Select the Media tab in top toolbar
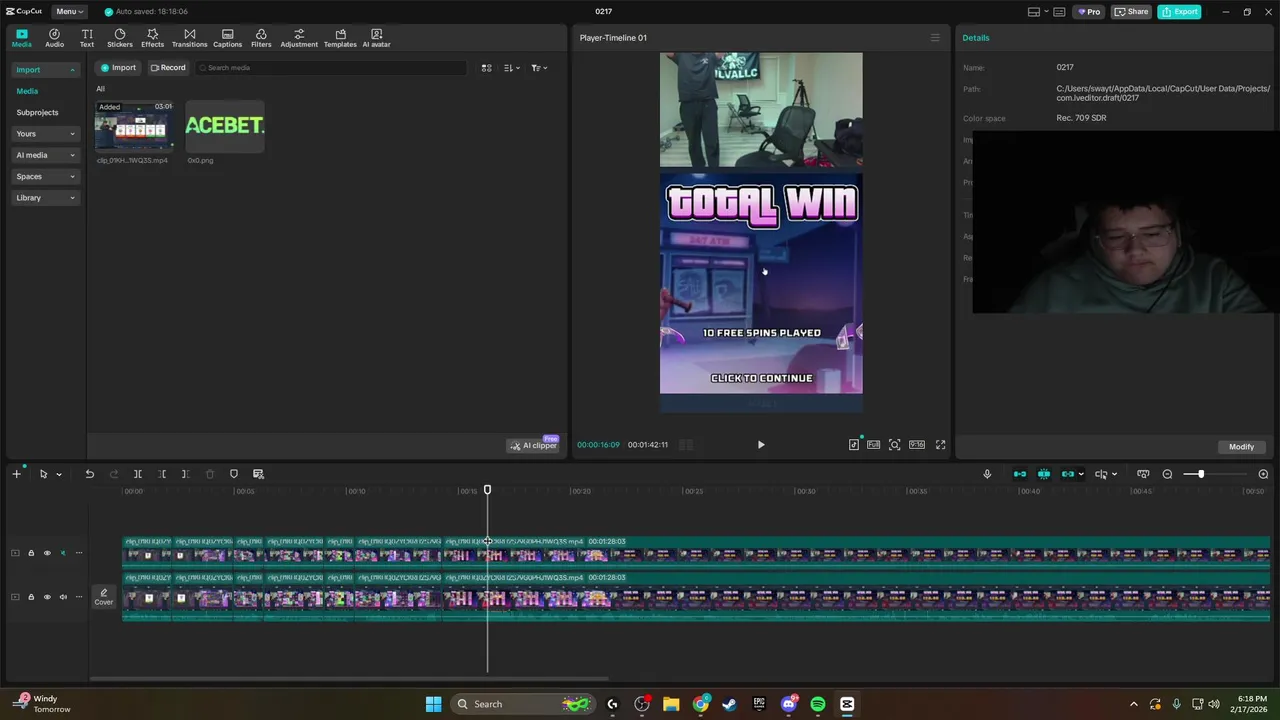1280x720 pixels. coord(21,38)
